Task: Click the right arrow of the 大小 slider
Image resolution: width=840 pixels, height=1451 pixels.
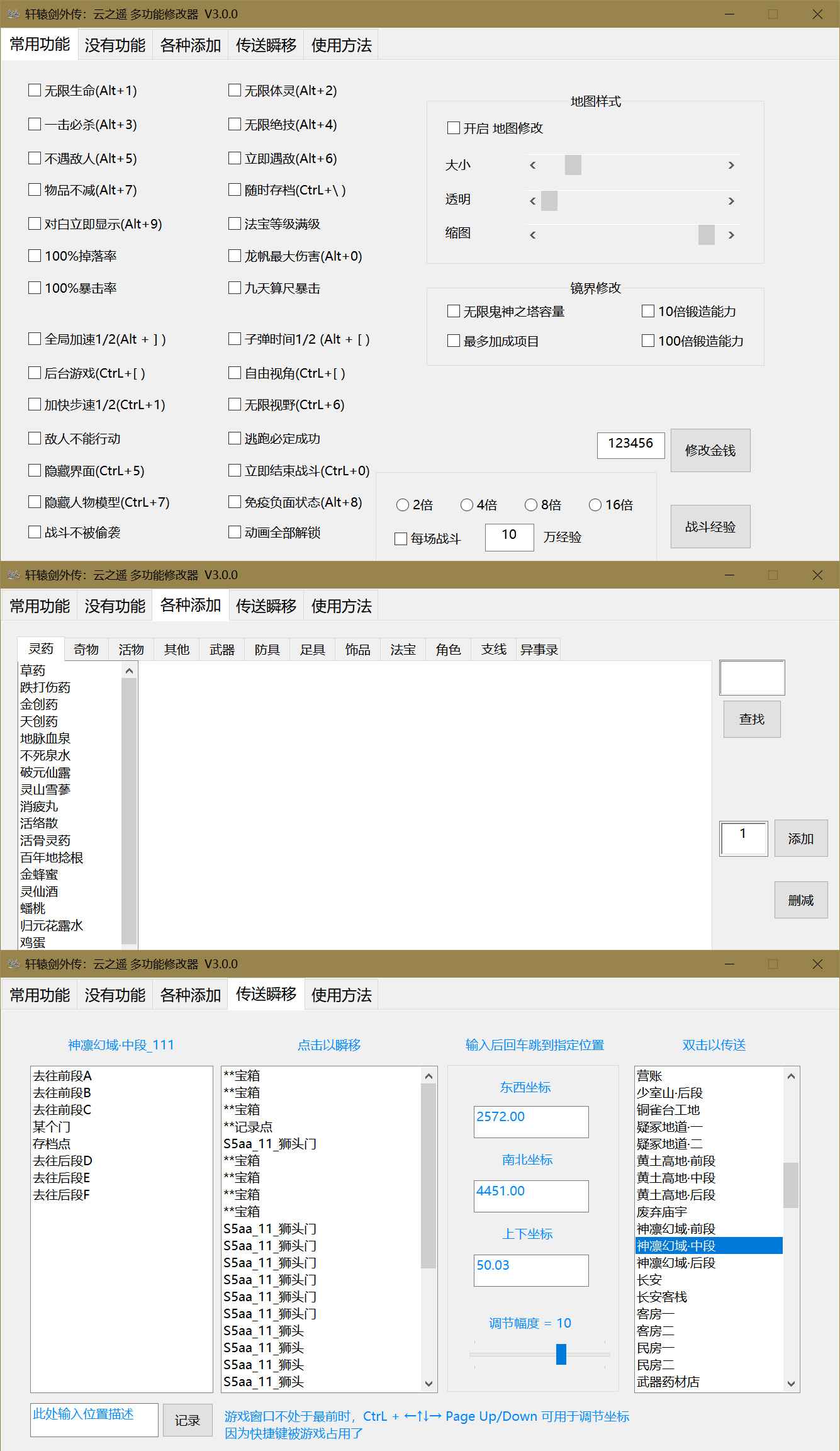Action: tap(731, 166)
